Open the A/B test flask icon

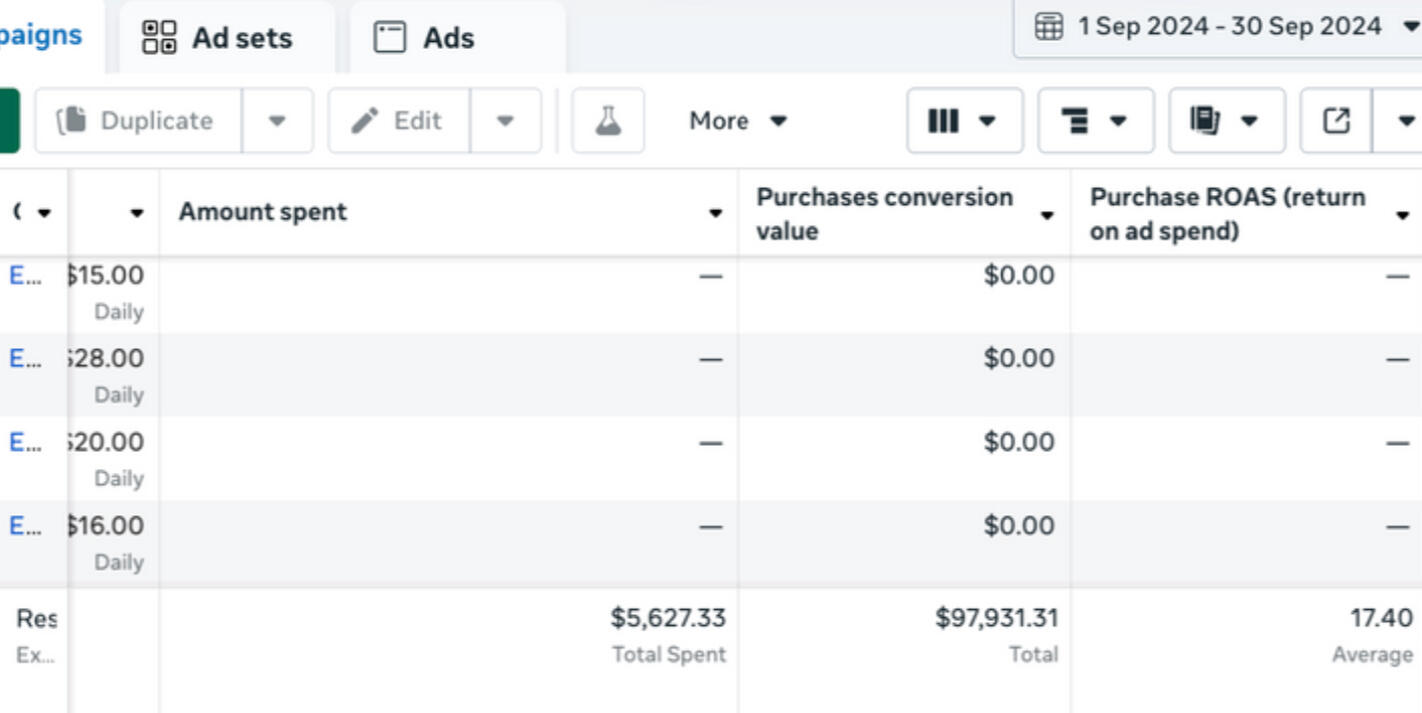pos(608,121)
